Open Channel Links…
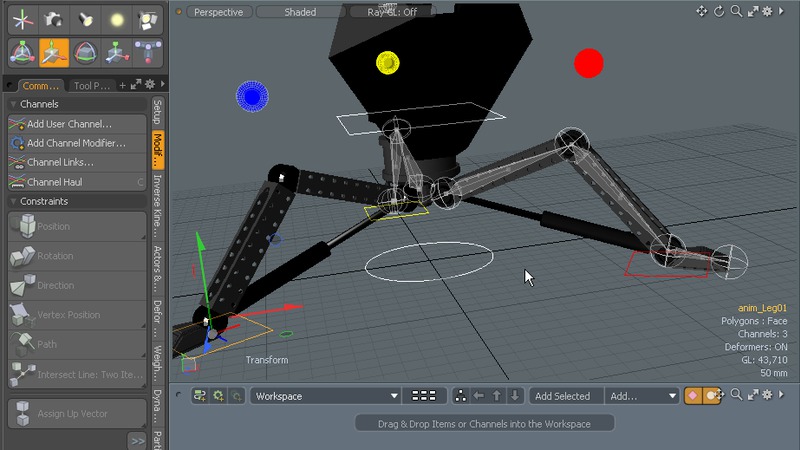 (x=77, y=162)
